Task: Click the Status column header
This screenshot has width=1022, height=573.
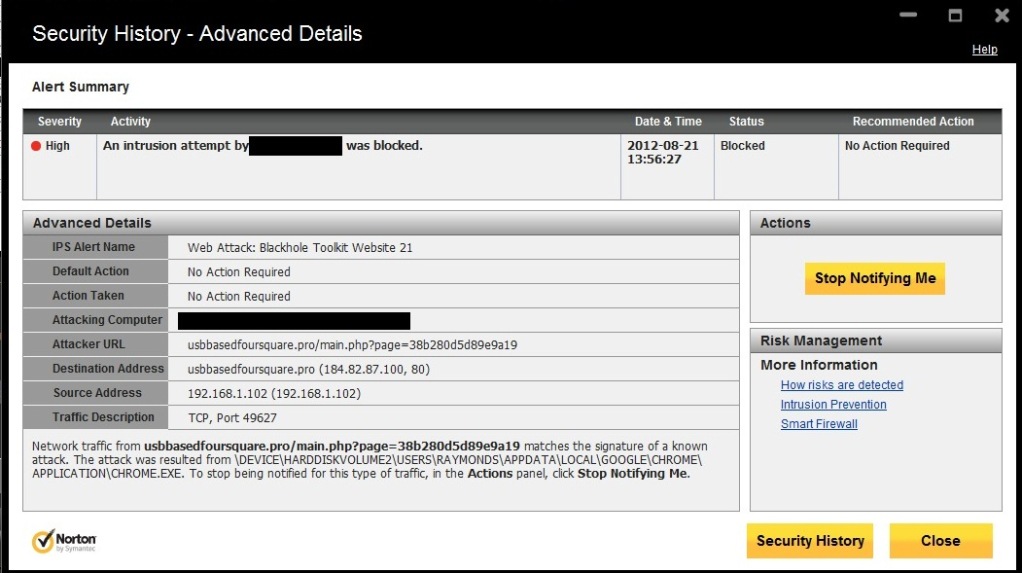Action: (746, 121)
